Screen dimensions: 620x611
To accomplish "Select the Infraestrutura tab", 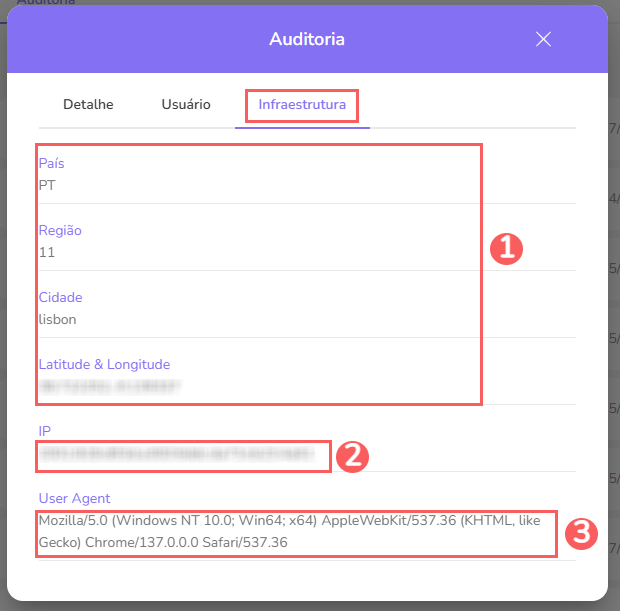I will [302, 105].
